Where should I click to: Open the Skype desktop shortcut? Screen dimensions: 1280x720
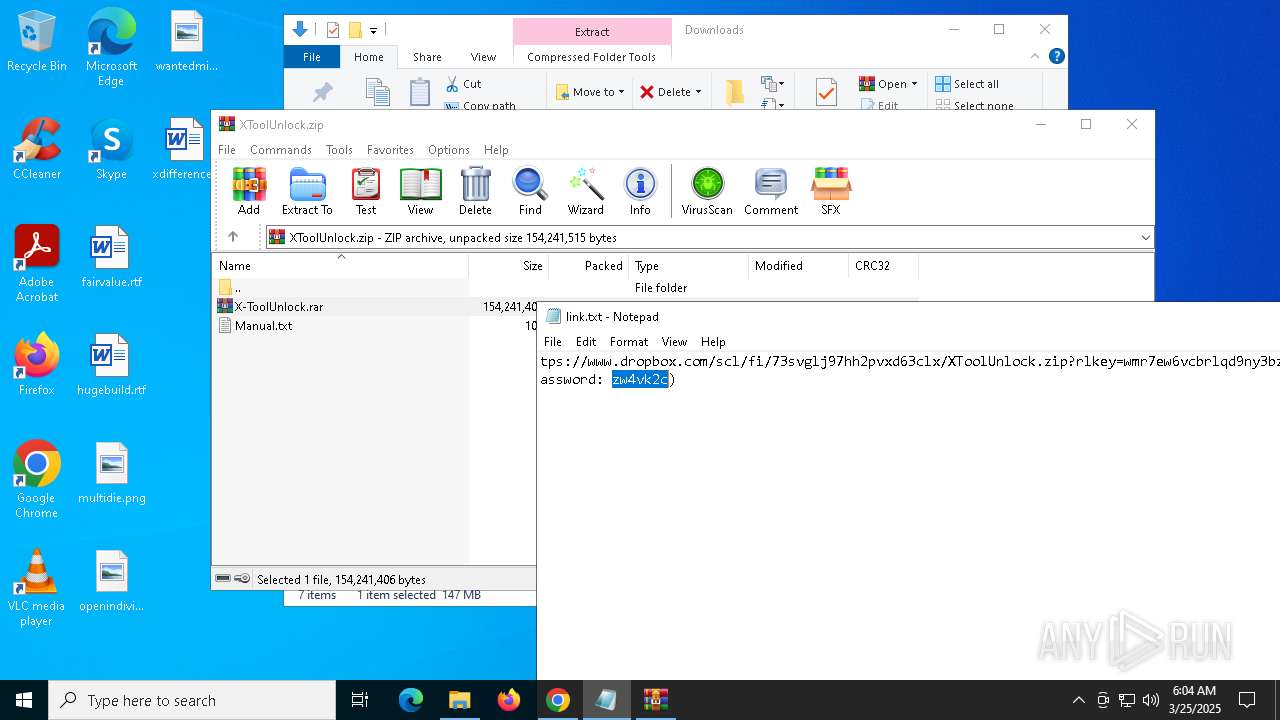[x=111, y=150]
